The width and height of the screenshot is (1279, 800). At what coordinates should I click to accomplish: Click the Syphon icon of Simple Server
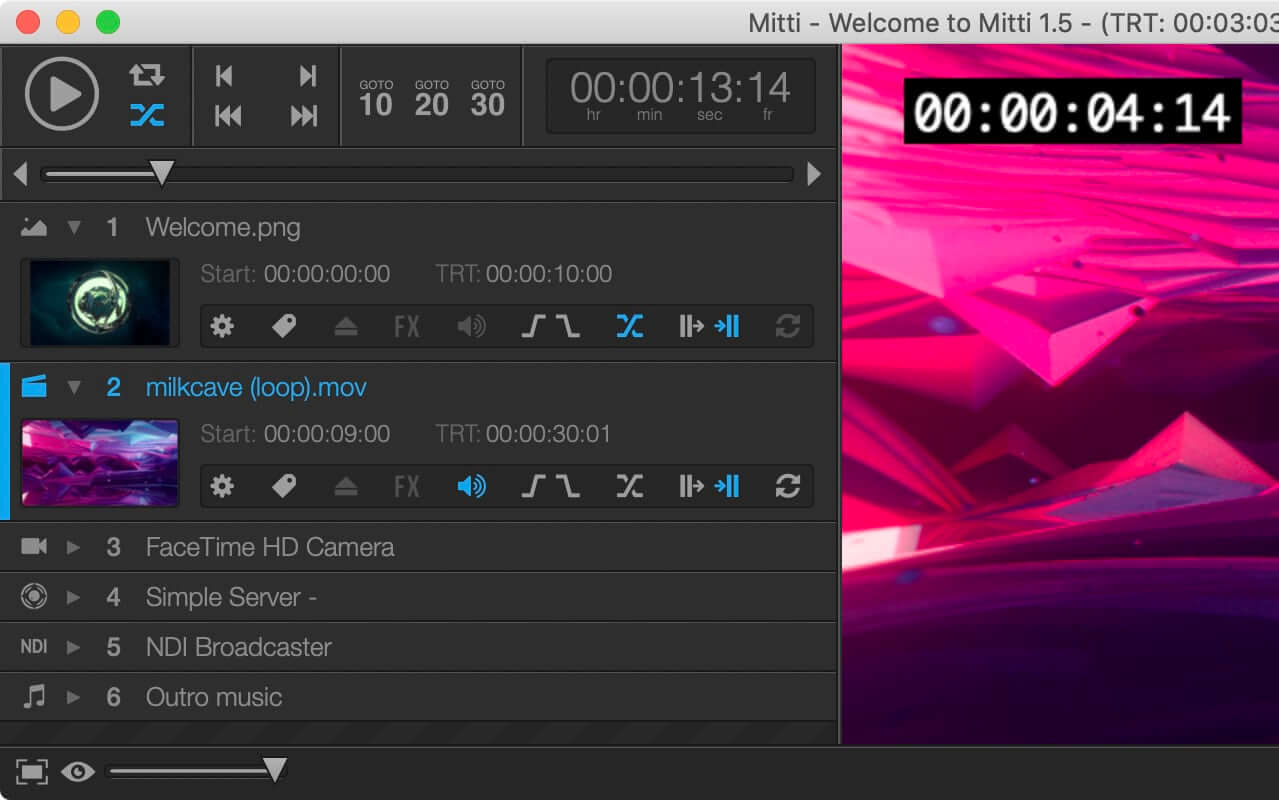[x=34, y=597]
